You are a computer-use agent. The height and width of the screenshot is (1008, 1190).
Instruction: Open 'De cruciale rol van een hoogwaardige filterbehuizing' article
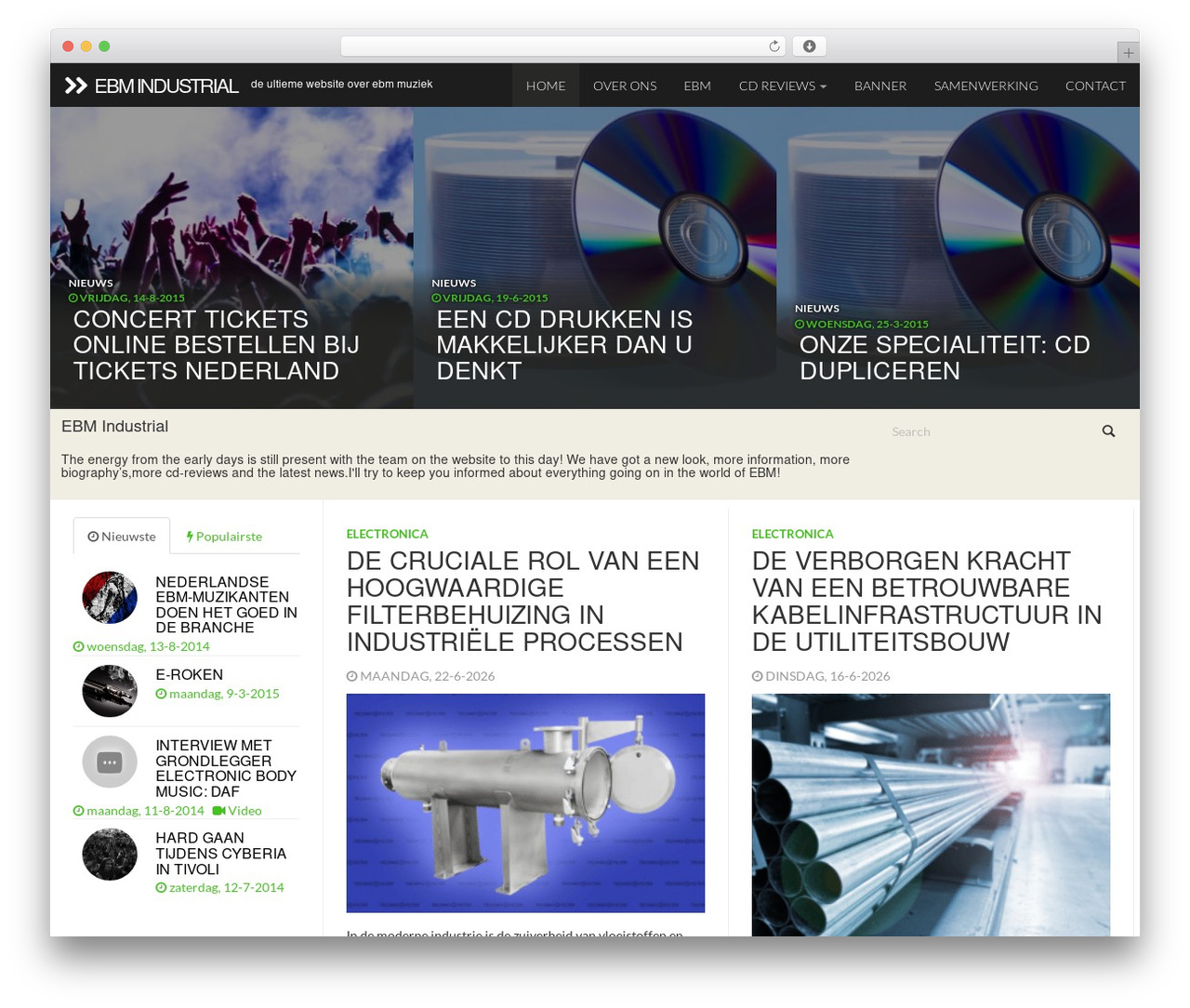(x=523, y=602)
